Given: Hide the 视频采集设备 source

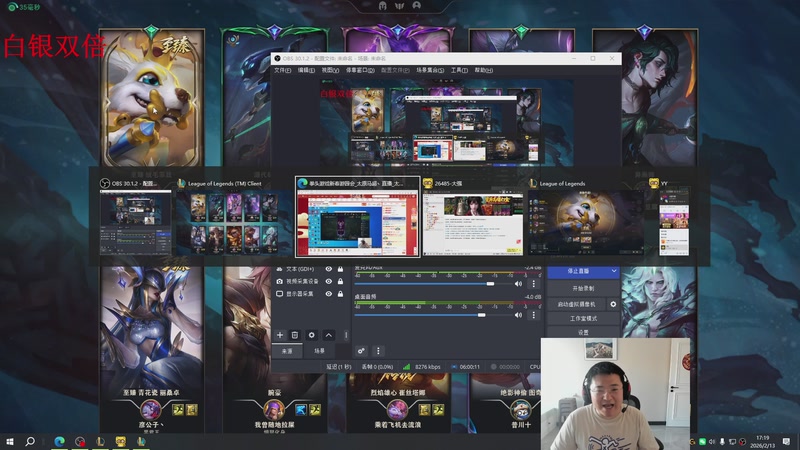Looking at the screenshot, I should coord(329,281).
